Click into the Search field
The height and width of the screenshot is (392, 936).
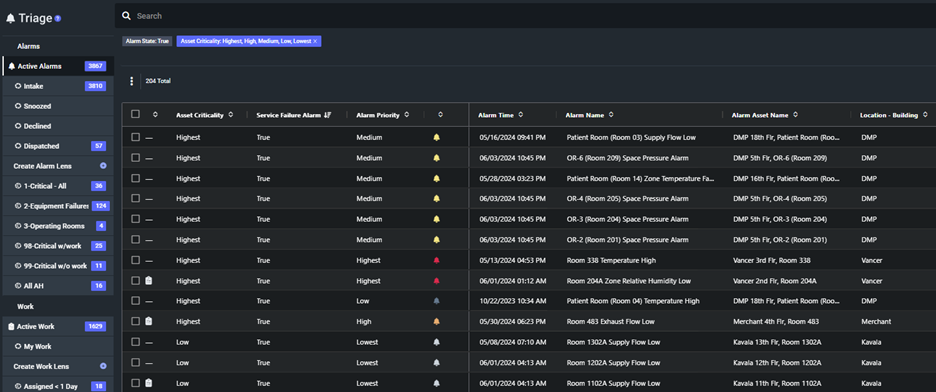pos(525,16)
